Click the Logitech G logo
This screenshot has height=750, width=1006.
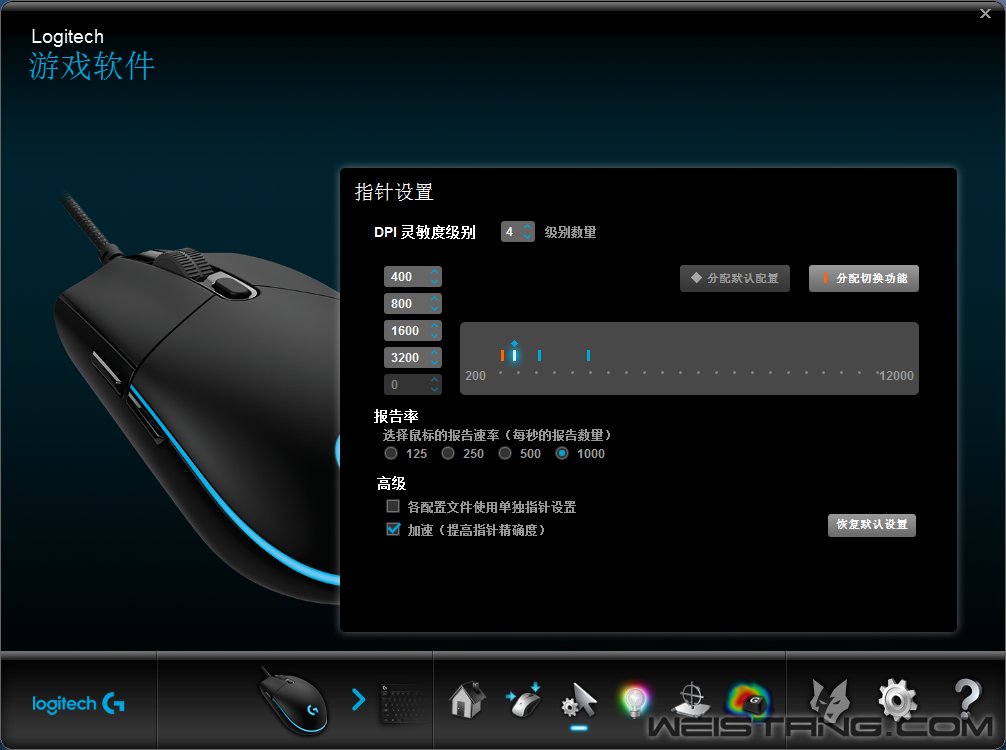tap(78, 704)
